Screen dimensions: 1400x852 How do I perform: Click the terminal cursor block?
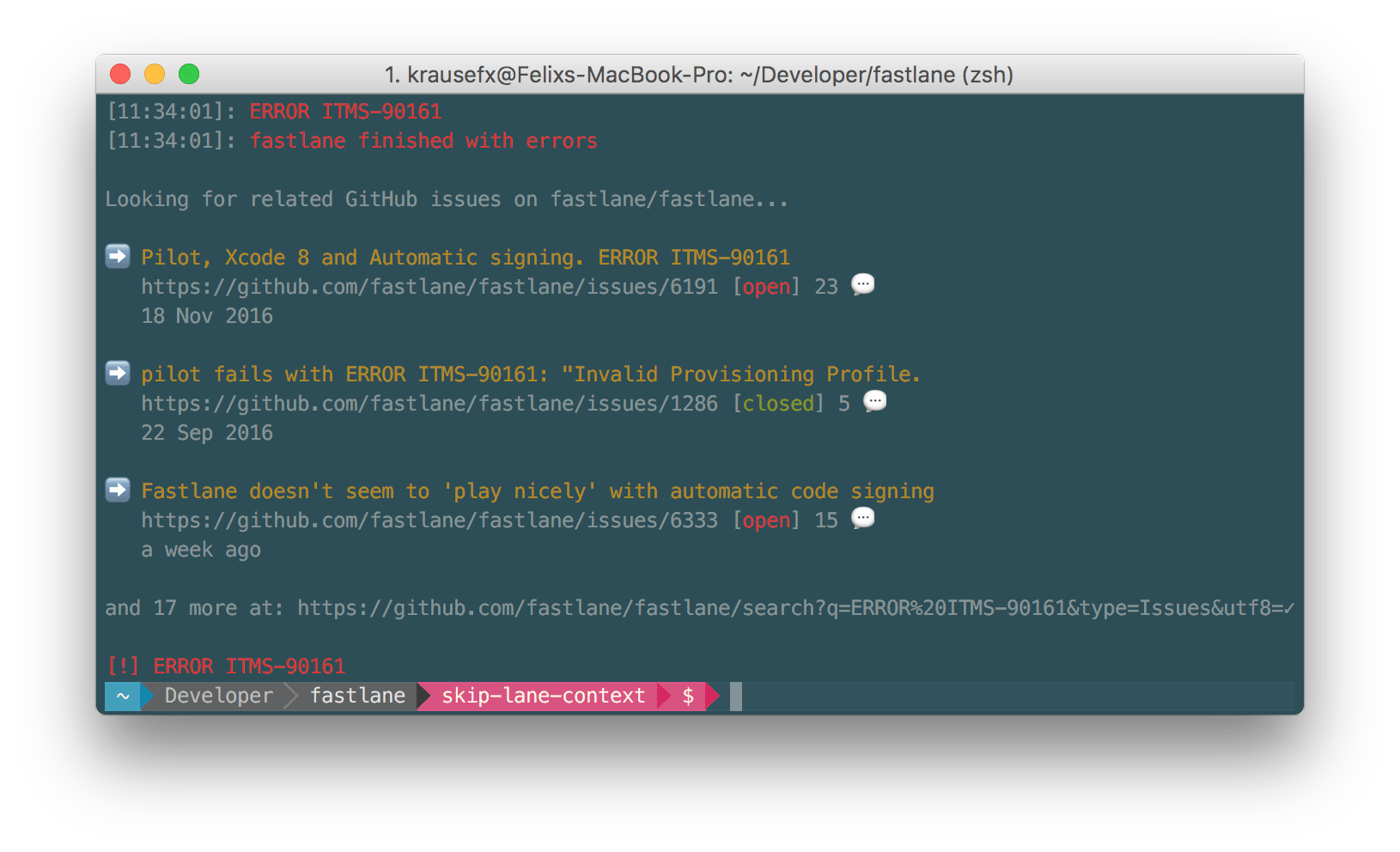(x=736, y=696)
